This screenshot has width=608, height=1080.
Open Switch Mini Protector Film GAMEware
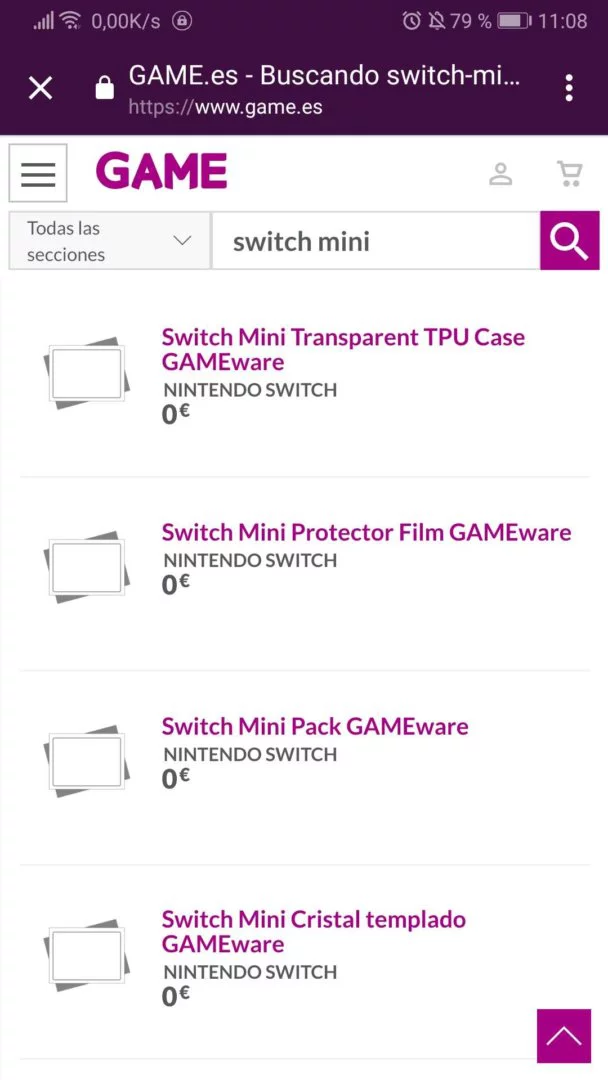[x=366, y=532]
